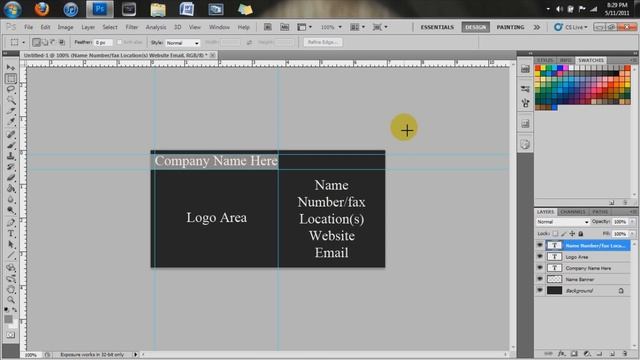Select the Hand tool

(11, 290)
